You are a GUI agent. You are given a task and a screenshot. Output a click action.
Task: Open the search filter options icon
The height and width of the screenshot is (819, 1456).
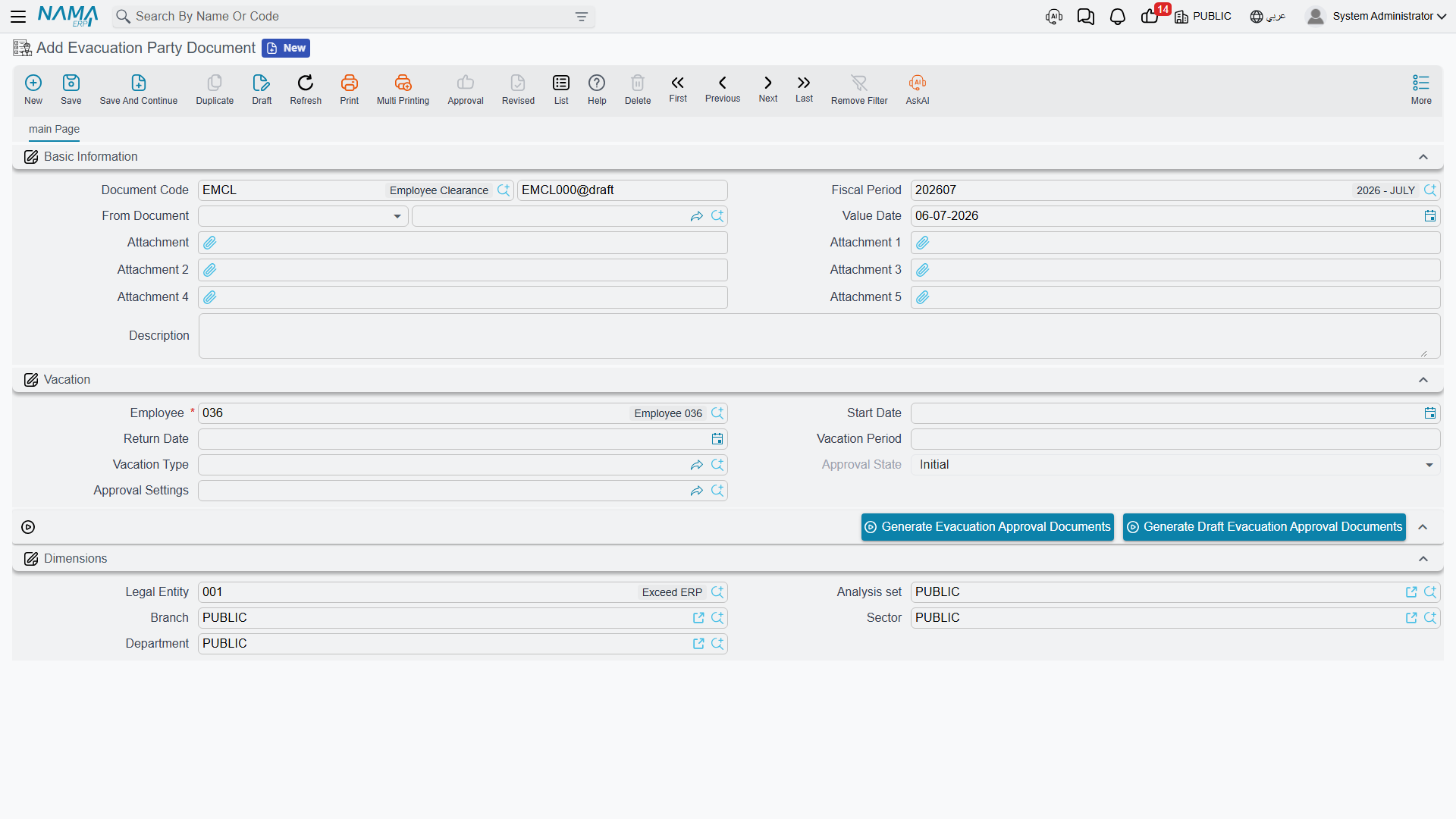point(581,17)
